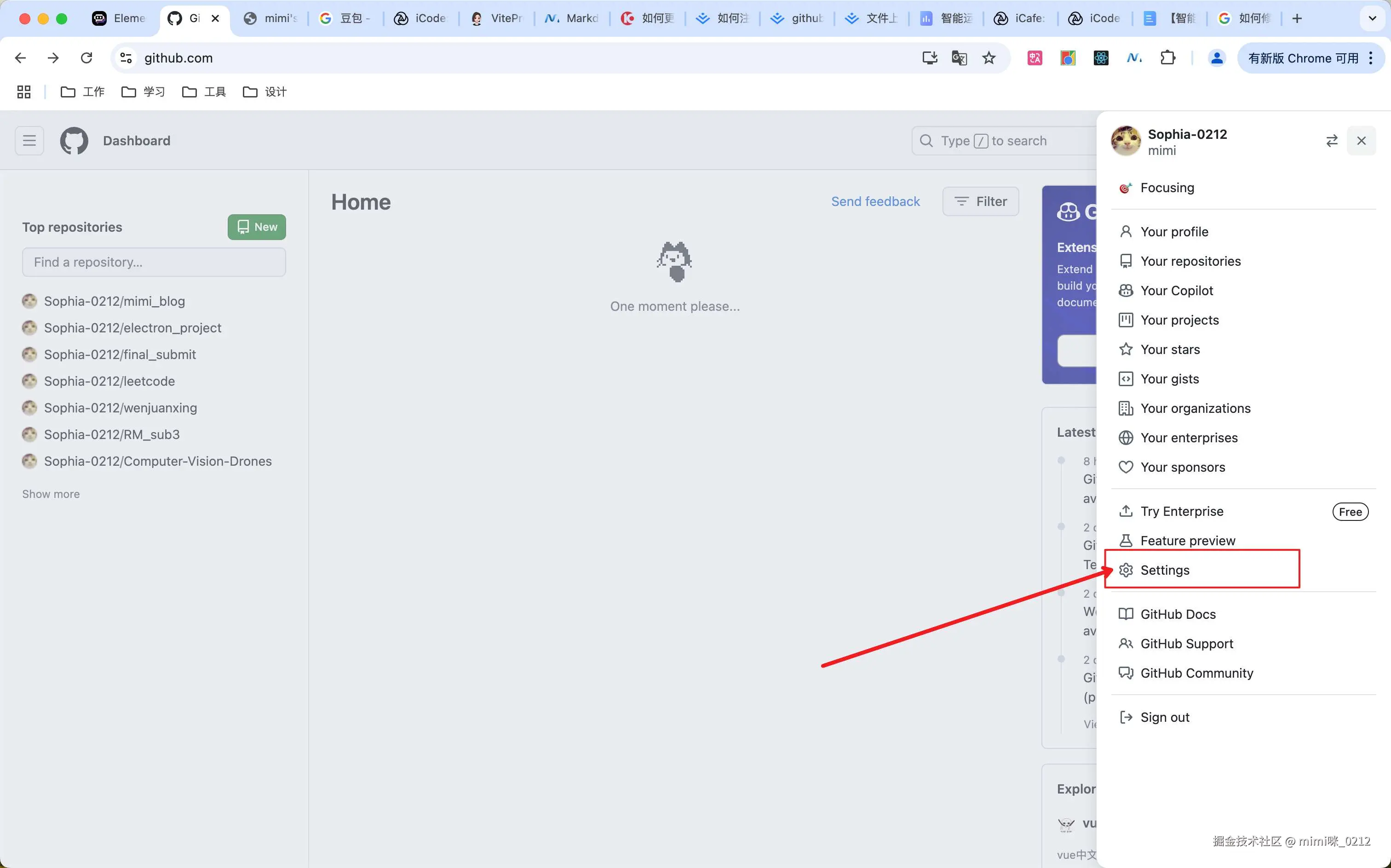Image resolution: width=1391 pixels, height=868 pixels.
Task: Click the GitHub Octocat logo
Action: 74,141
